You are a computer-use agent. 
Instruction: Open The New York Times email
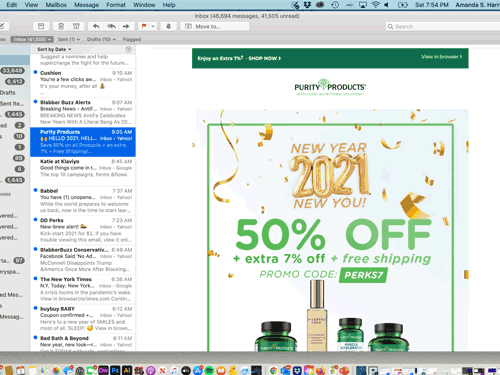click(83, 289)
